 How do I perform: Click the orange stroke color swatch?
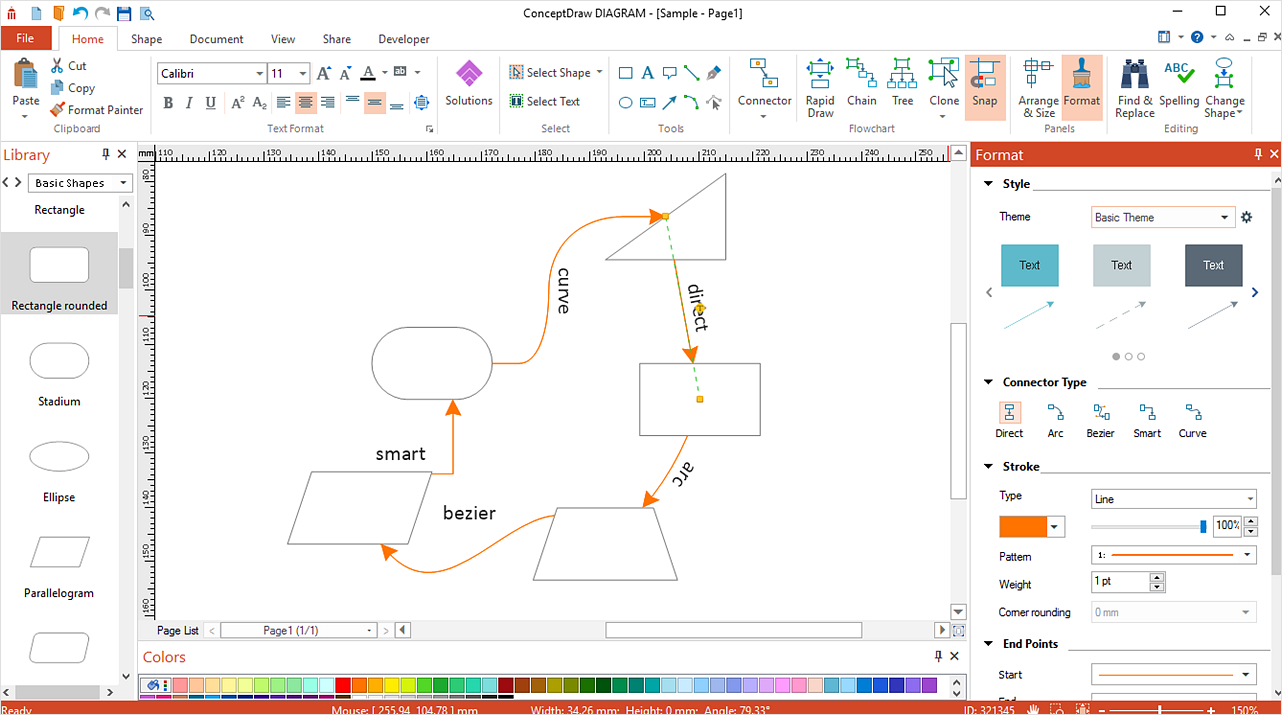[1022, 527]
